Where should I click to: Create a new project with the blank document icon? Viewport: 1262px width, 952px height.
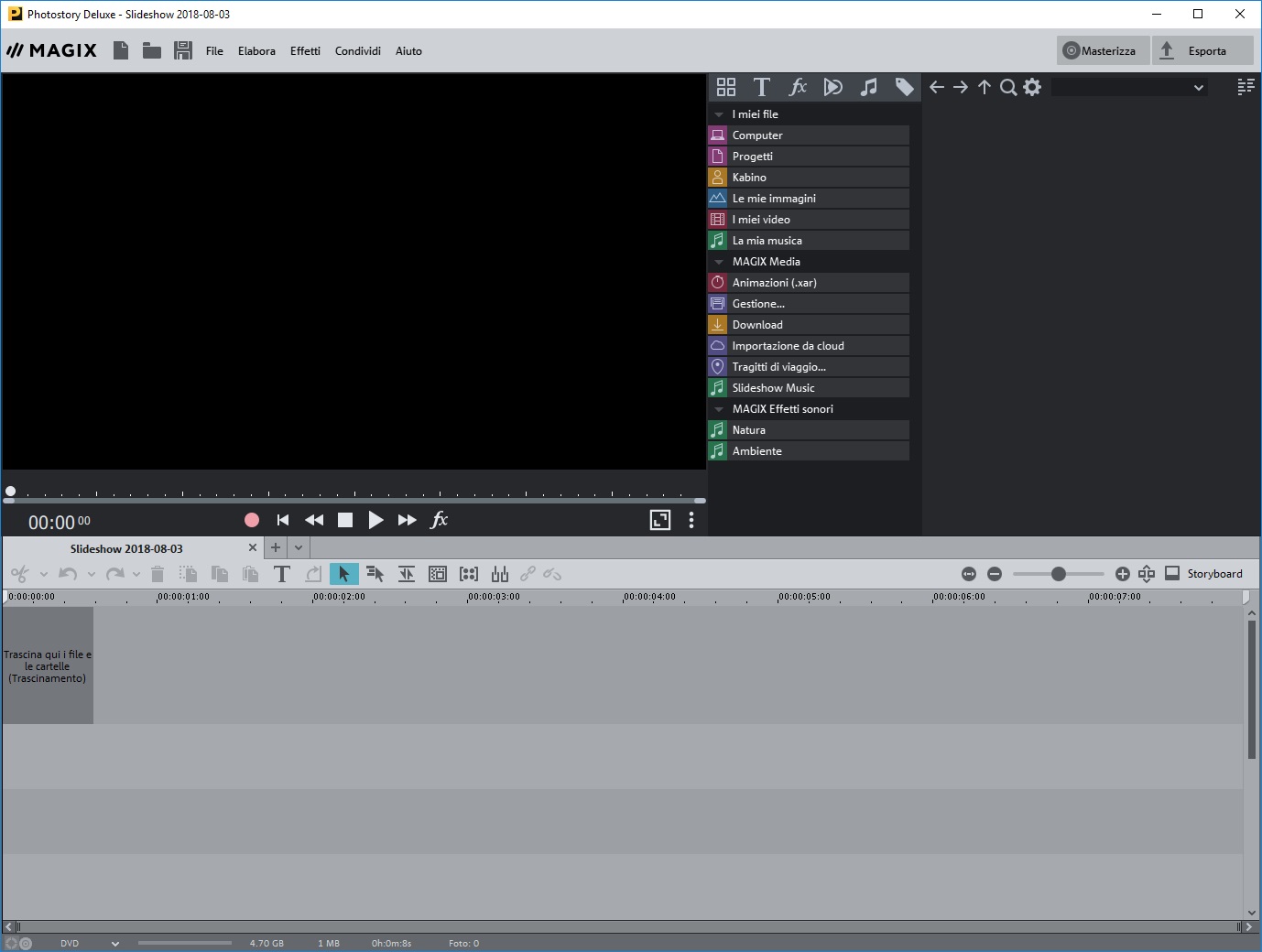point(121,50)
